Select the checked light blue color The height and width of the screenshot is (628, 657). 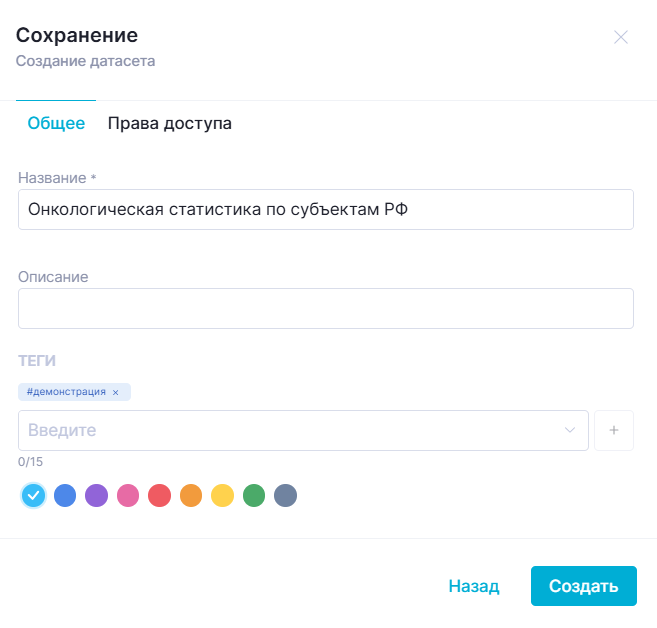click(x=33, y=495)
